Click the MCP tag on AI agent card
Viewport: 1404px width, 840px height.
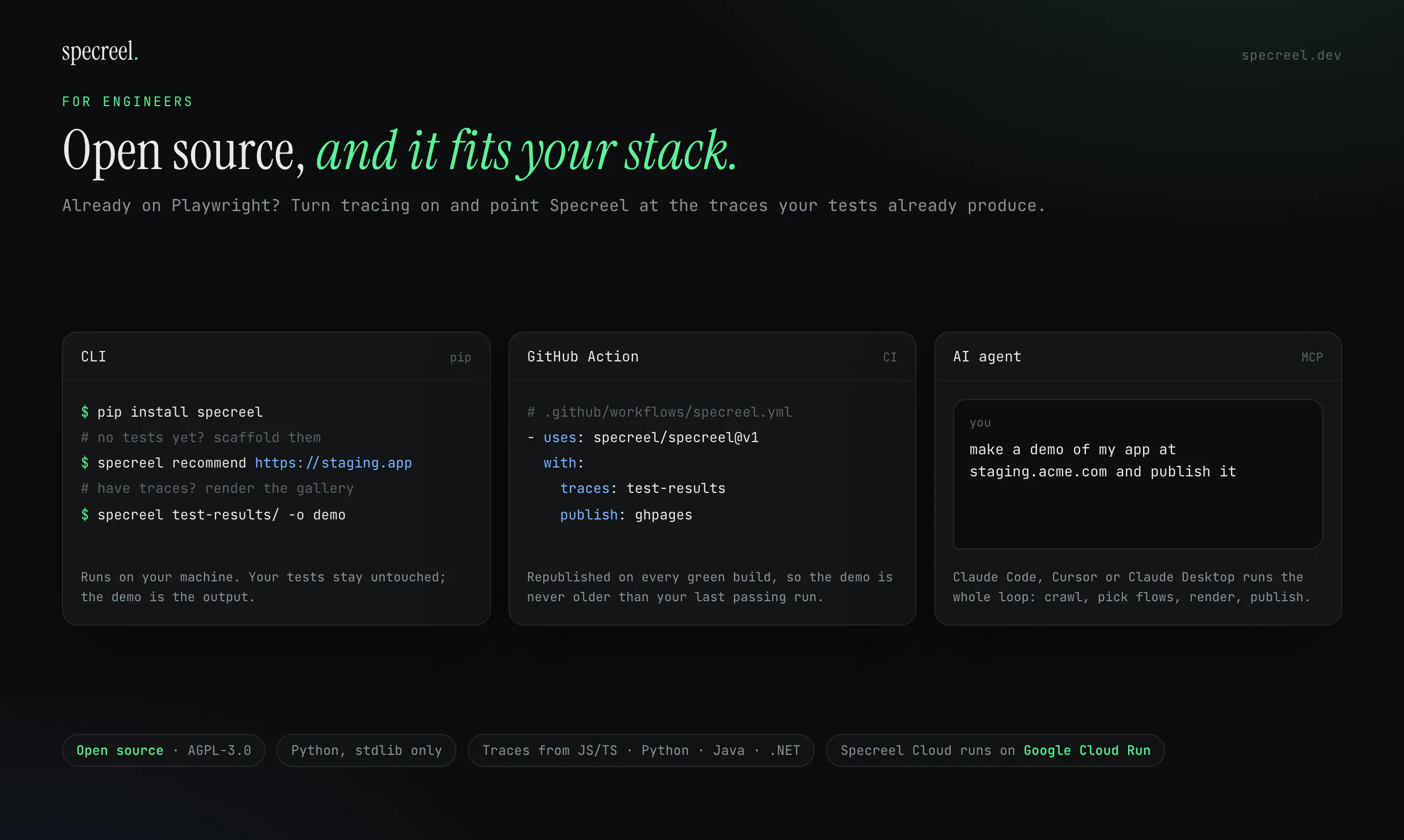(x=1312, y=357)
